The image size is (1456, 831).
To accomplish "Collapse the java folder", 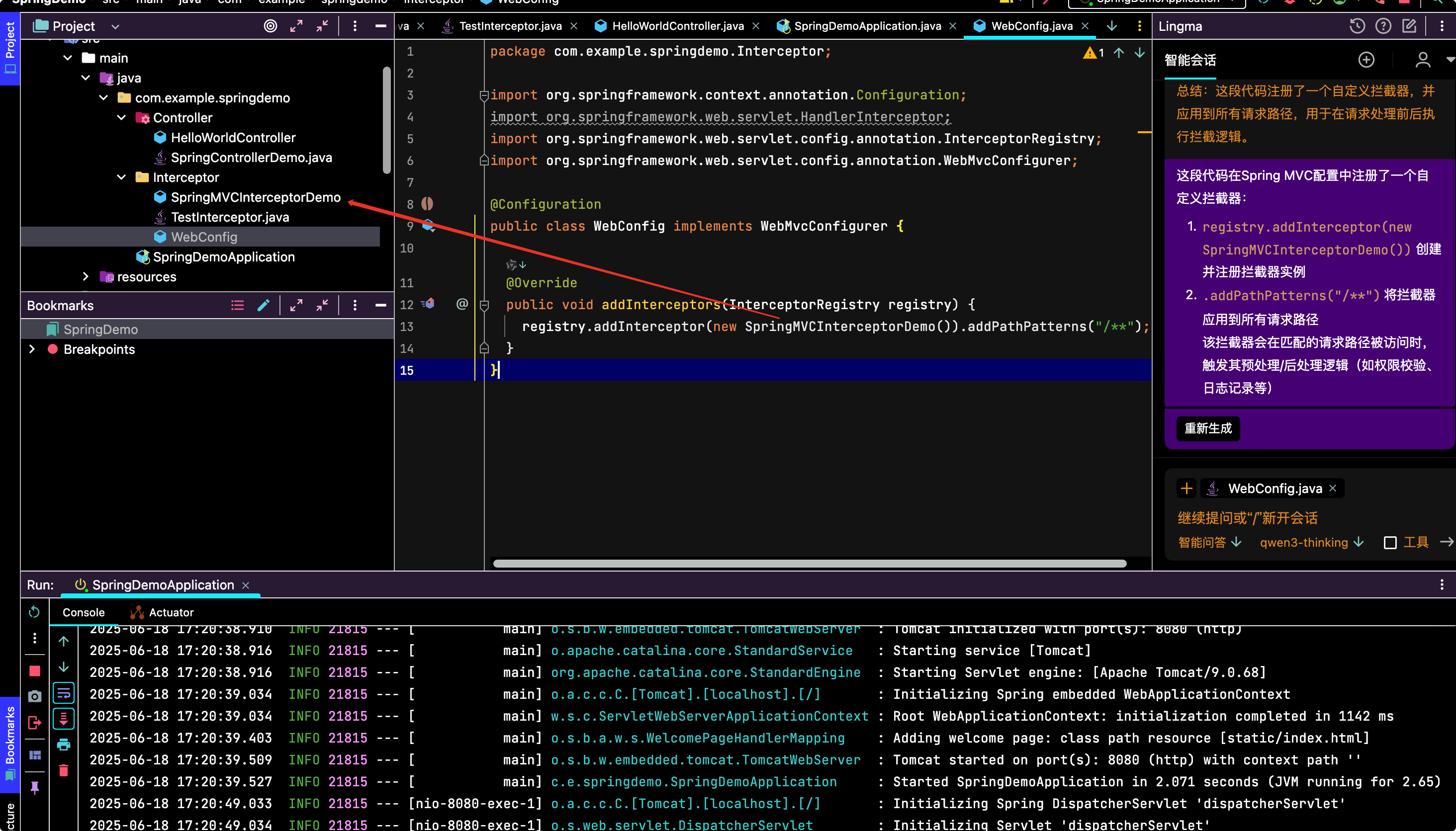I will [x=86, y=78].
